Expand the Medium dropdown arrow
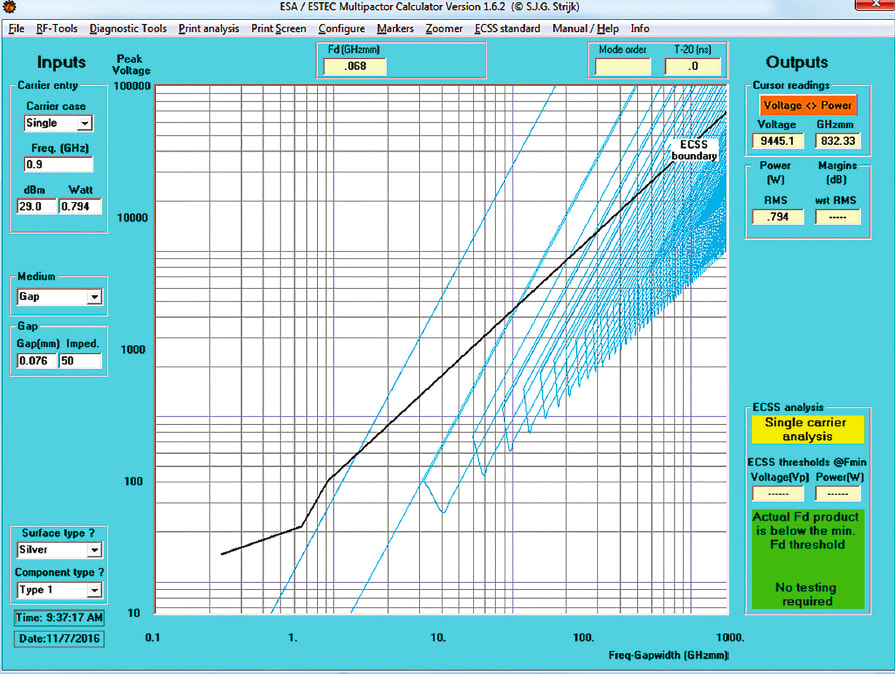895x674 pixels. tap(94, 297)
